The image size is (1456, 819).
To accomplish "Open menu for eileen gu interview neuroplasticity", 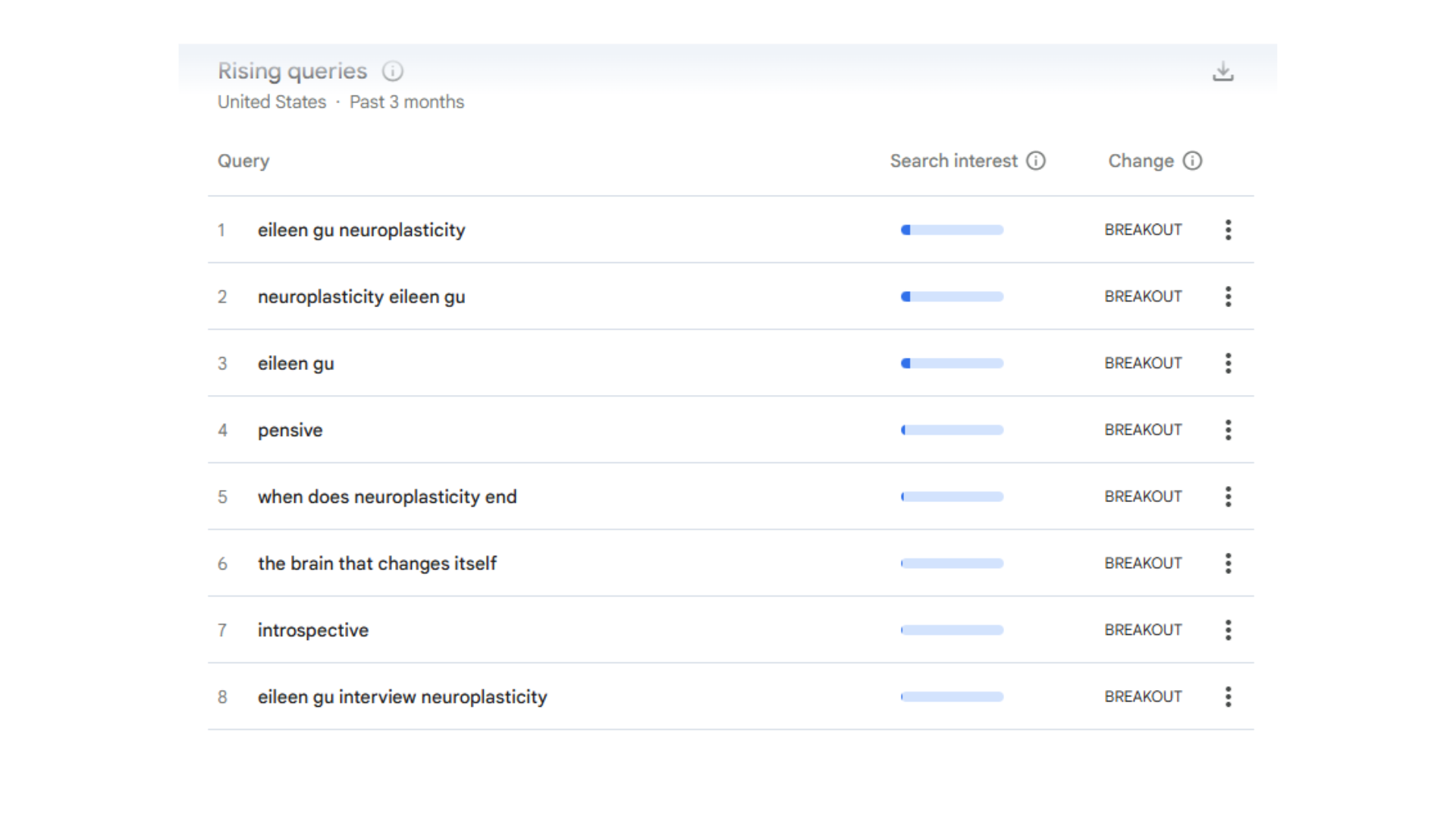I will tap(1228, 697).
